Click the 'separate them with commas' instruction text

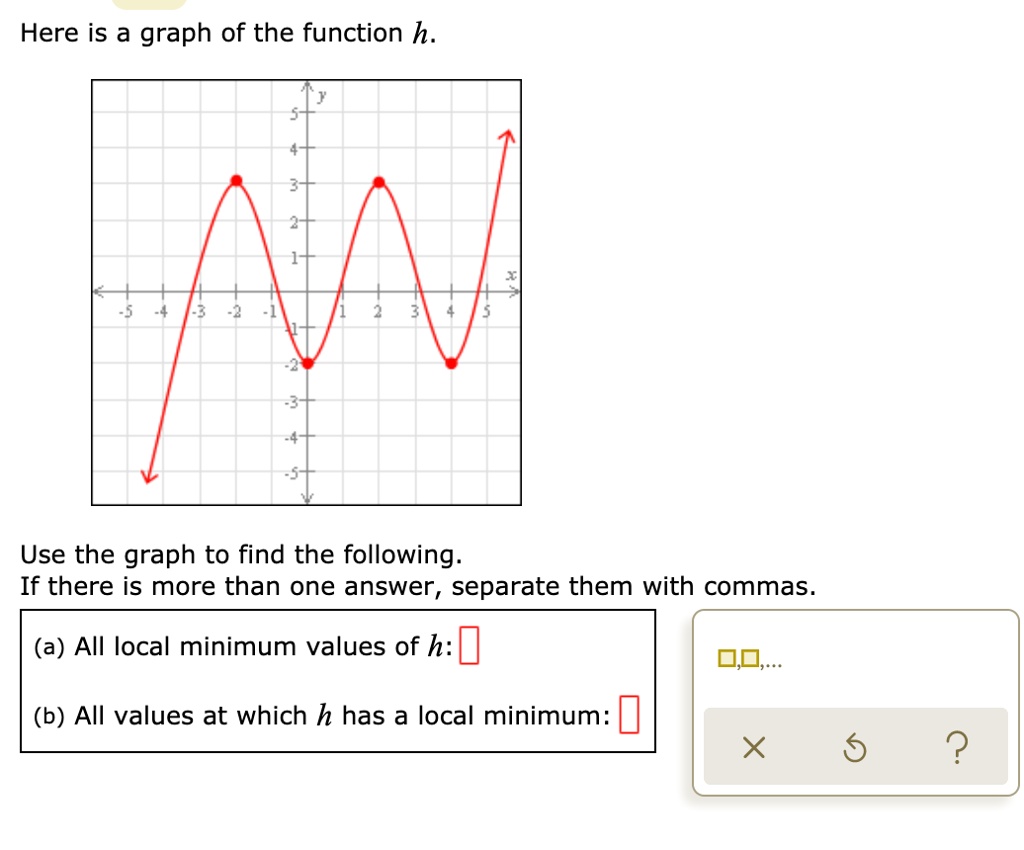633,586
